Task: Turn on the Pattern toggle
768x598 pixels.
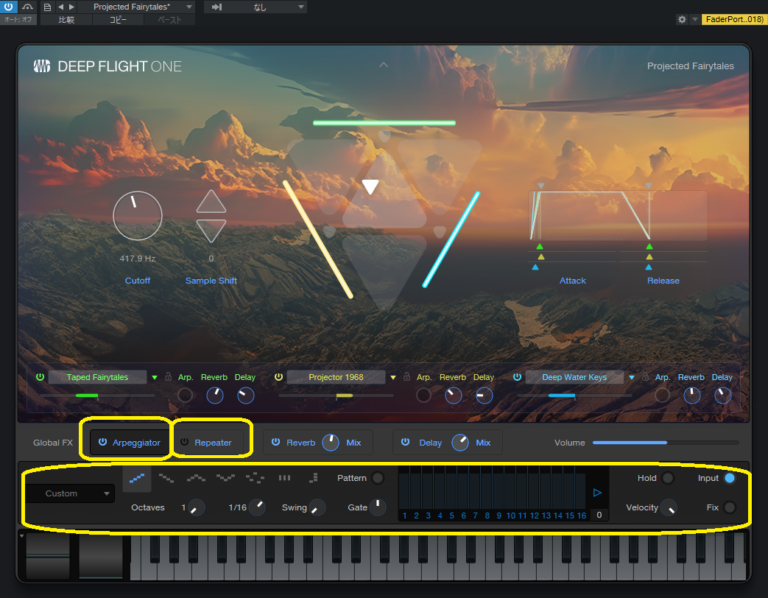Action: coord(378,478)
